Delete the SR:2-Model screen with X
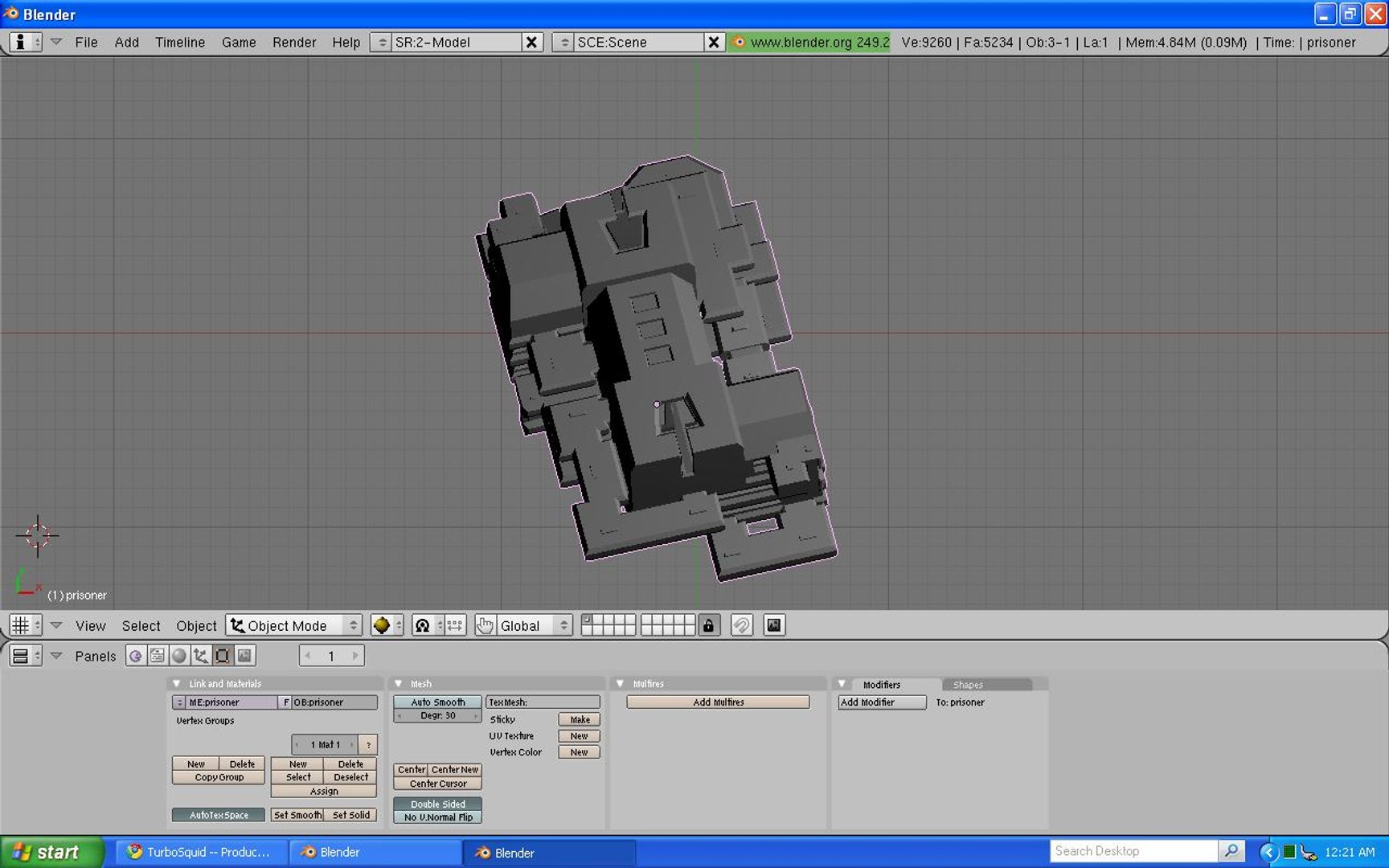This screenshot has width=1389, height=868. click(x=531, y=42)
